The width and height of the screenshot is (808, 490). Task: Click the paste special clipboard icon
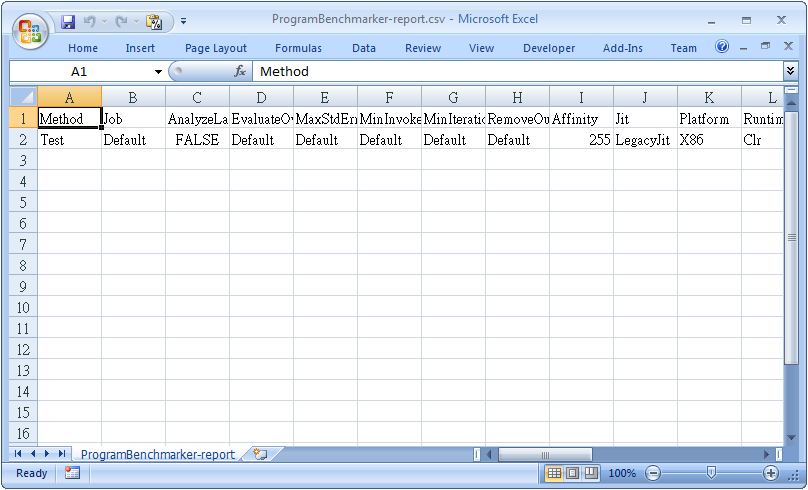coord(154,22)
